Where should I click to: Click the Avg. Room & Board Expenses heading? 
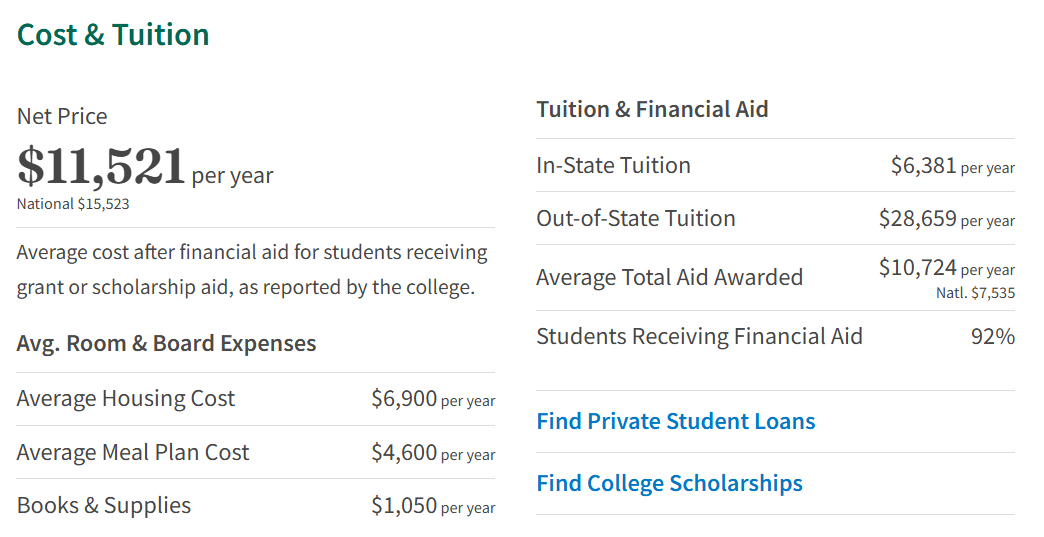[x=166, y=343]
